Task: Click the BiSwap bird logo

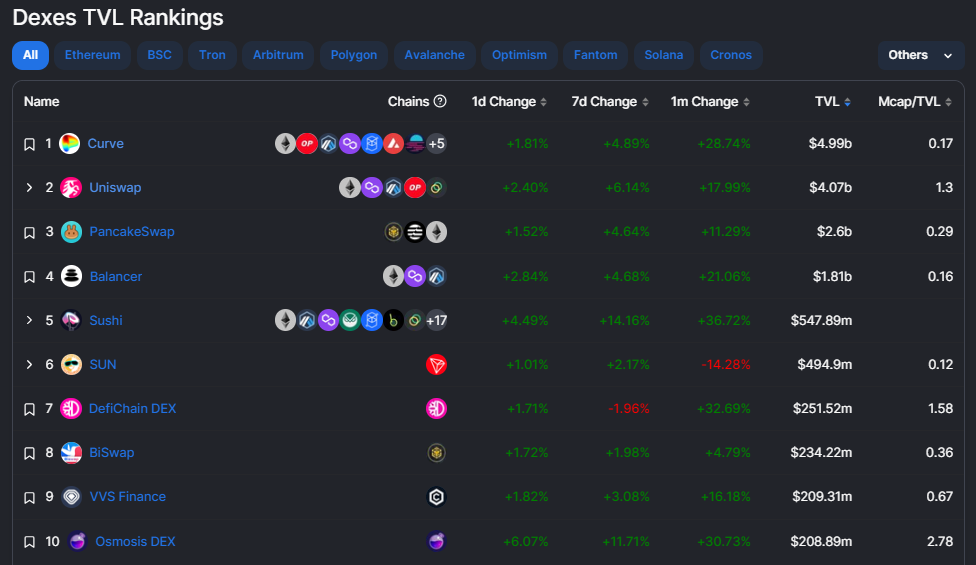Action: [71, 453]
